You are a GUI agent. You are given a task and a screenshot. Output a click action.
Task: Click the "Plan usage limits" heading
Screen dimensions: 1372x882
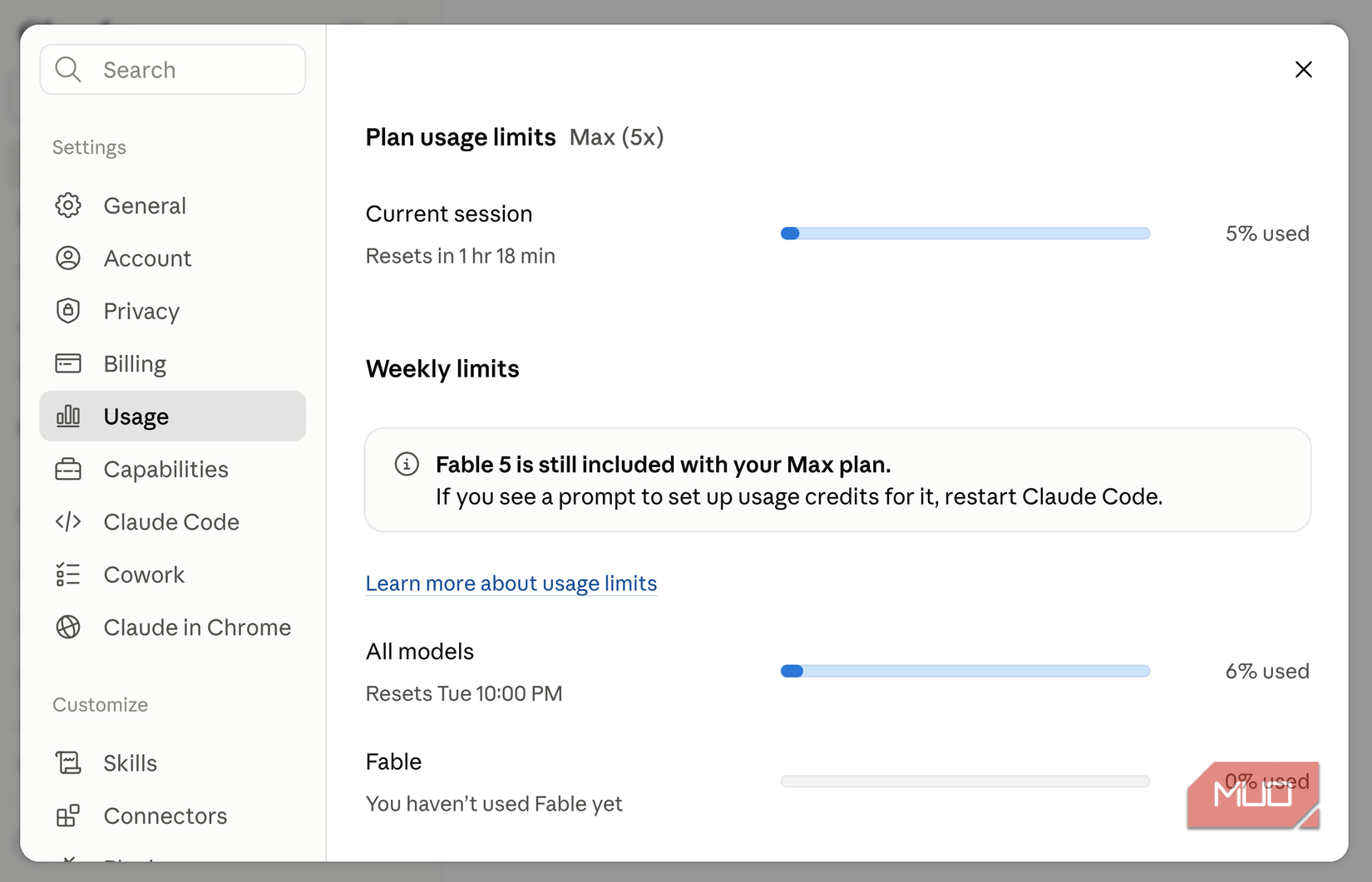pos(461,137)
